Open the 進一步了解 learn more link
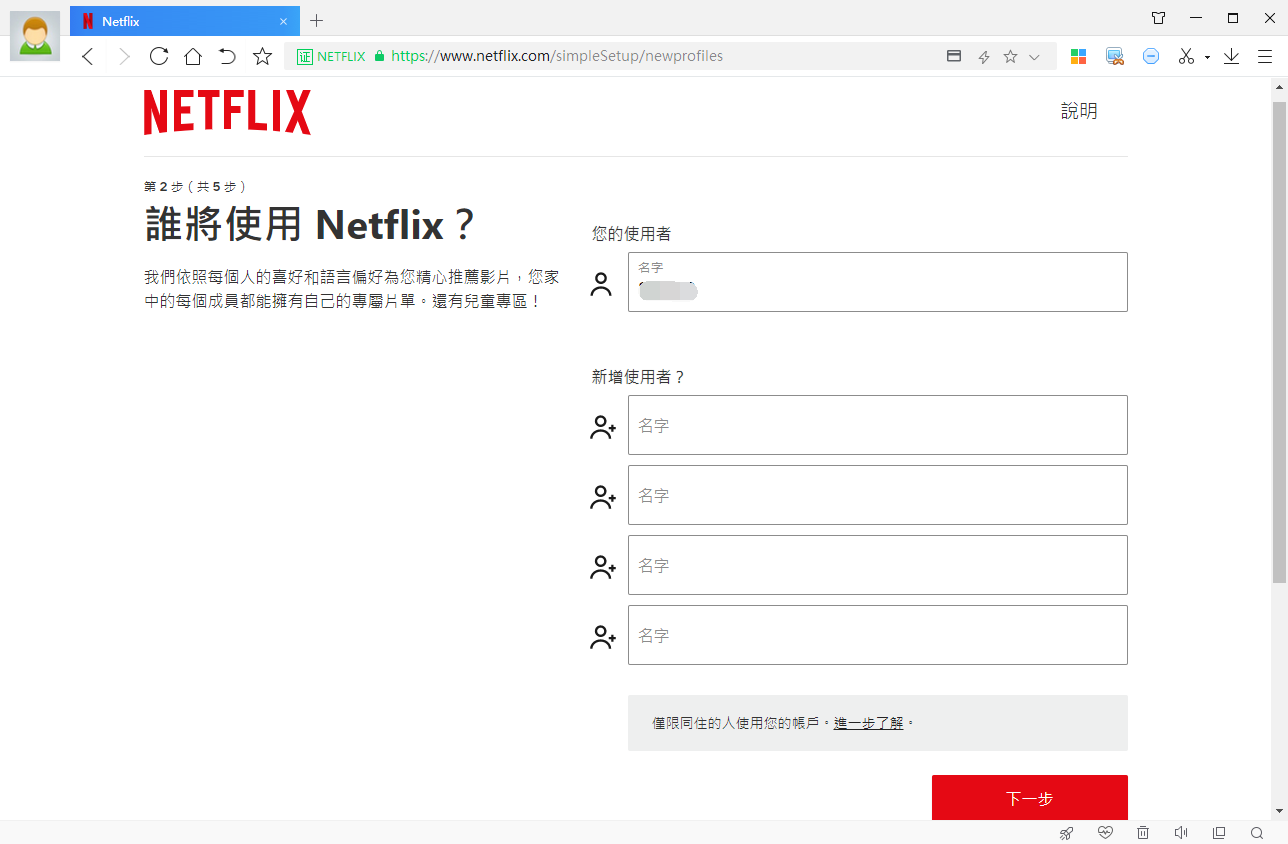Image resolution: width=1288 pixels, height=844 pixels. (868, 723)
